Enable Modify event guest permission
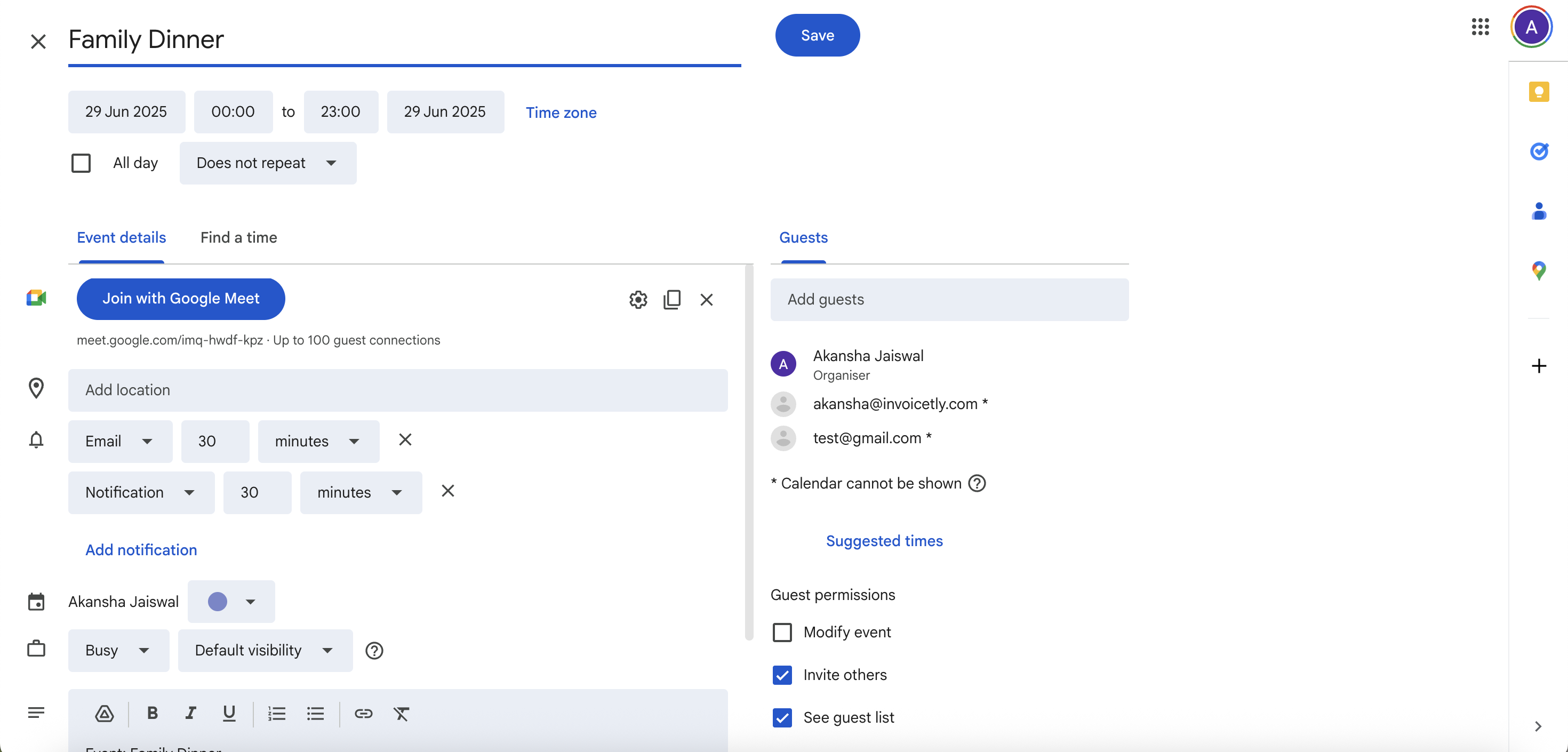Image resolution: width=1568 pixels, height=752 pixels. tap(782, 632)
